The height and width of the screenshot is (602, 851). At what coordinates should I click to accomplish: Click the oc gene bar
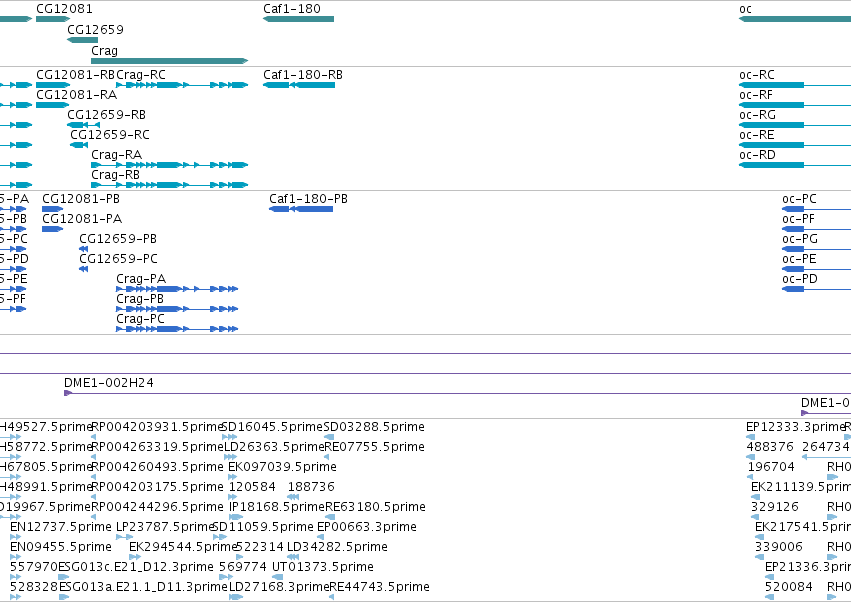click(795, 19)
